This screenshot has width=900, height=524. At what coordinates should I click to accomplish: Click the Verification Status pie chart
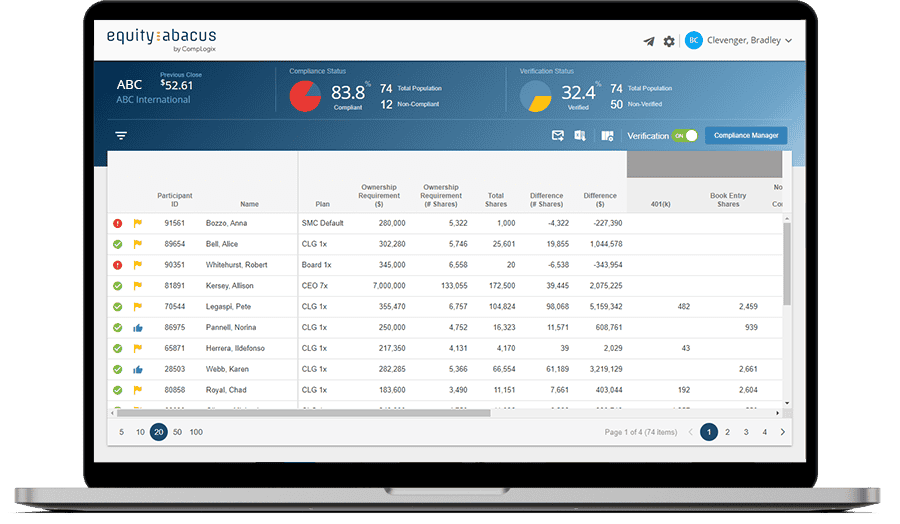[536, 96]
